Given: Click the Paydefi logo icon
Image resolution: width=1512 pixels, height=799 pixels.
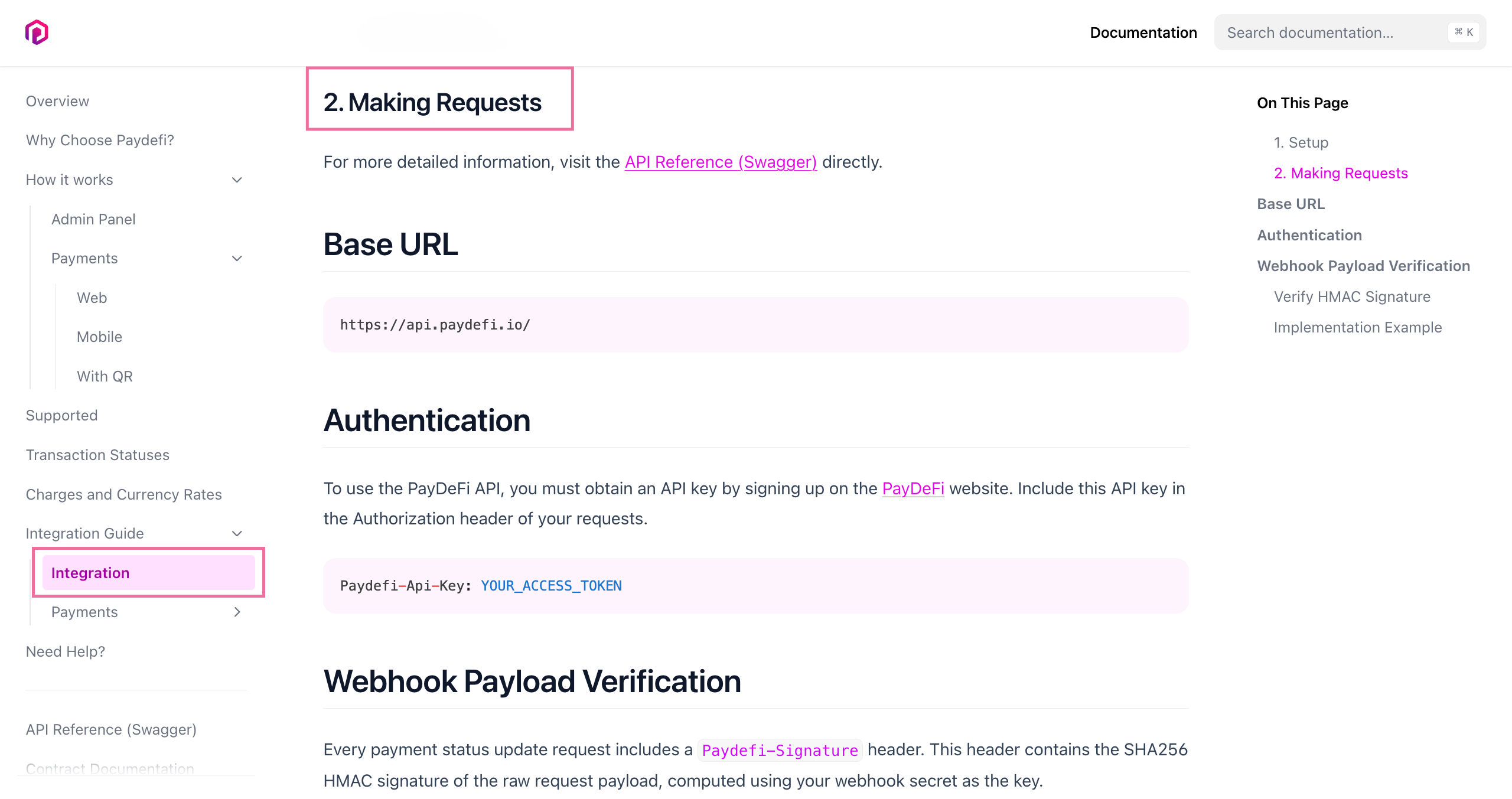Looking at the screenshot, I should (x=37, y=32).
